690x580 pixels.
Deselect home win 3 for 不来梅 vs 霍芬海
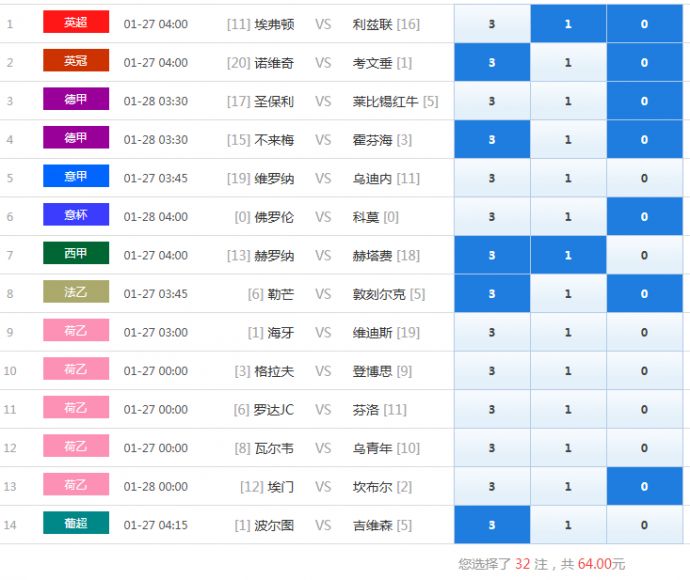pos(491,140)
